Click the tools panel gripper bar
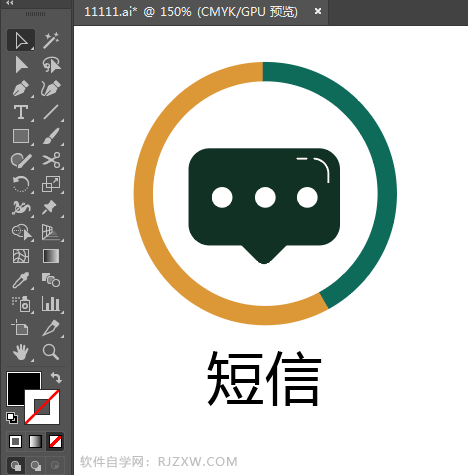Image resolution: width=468 pixels, height=475 pixels. click(35, 14)
